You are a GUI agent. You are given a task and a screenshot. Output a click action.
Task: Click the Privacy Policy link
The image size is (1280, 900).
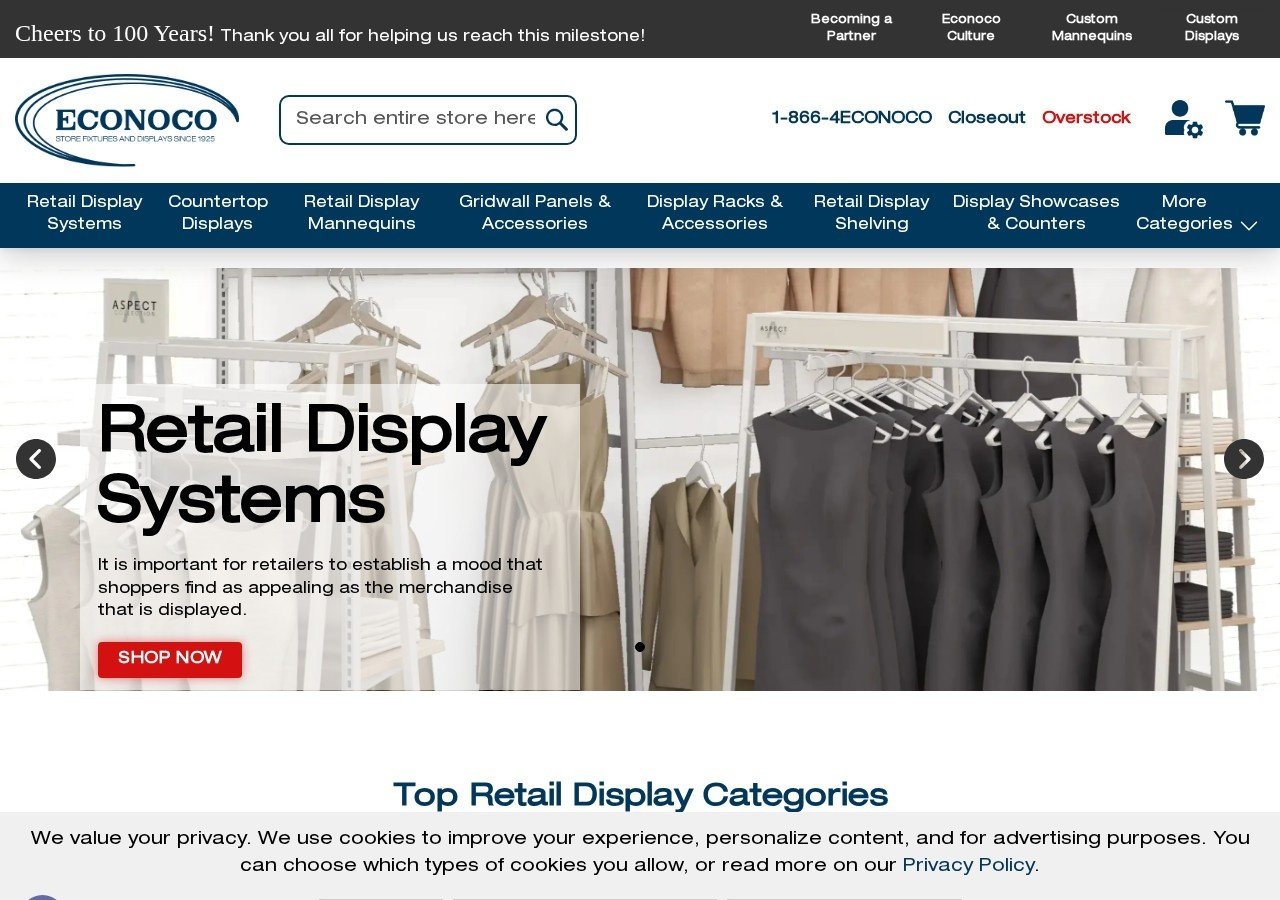point(968,865)
